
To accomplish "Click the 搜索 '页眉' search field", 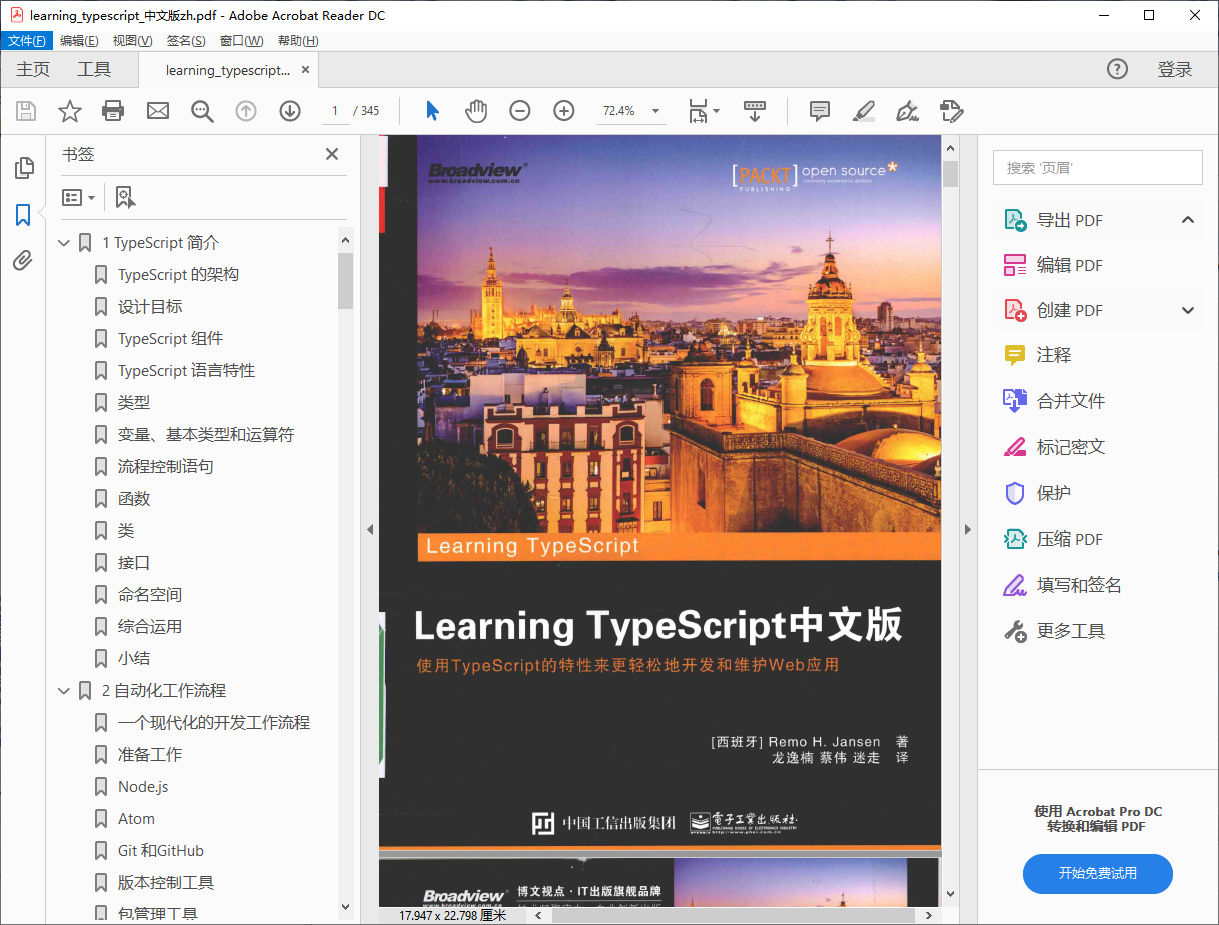I will coord(1097,168).
